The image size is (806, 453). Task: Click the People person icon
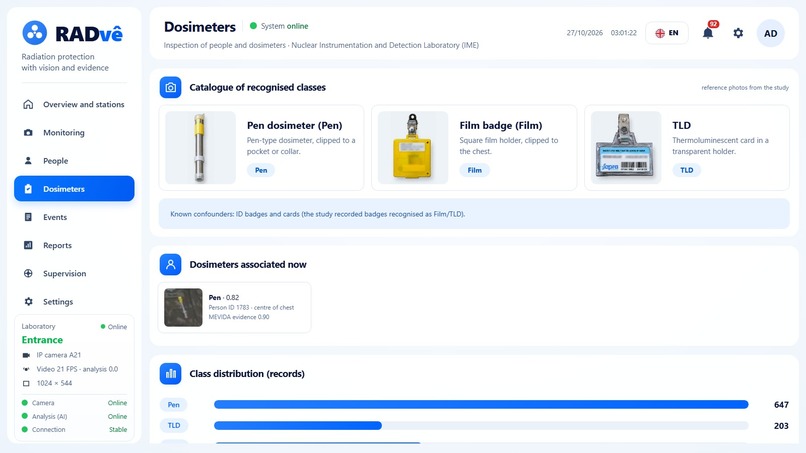[28, 161]
